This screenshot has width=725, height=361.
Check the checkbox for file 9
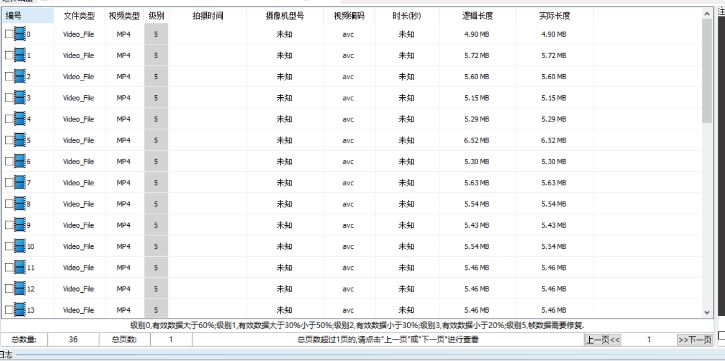click(x=9, y=226)
